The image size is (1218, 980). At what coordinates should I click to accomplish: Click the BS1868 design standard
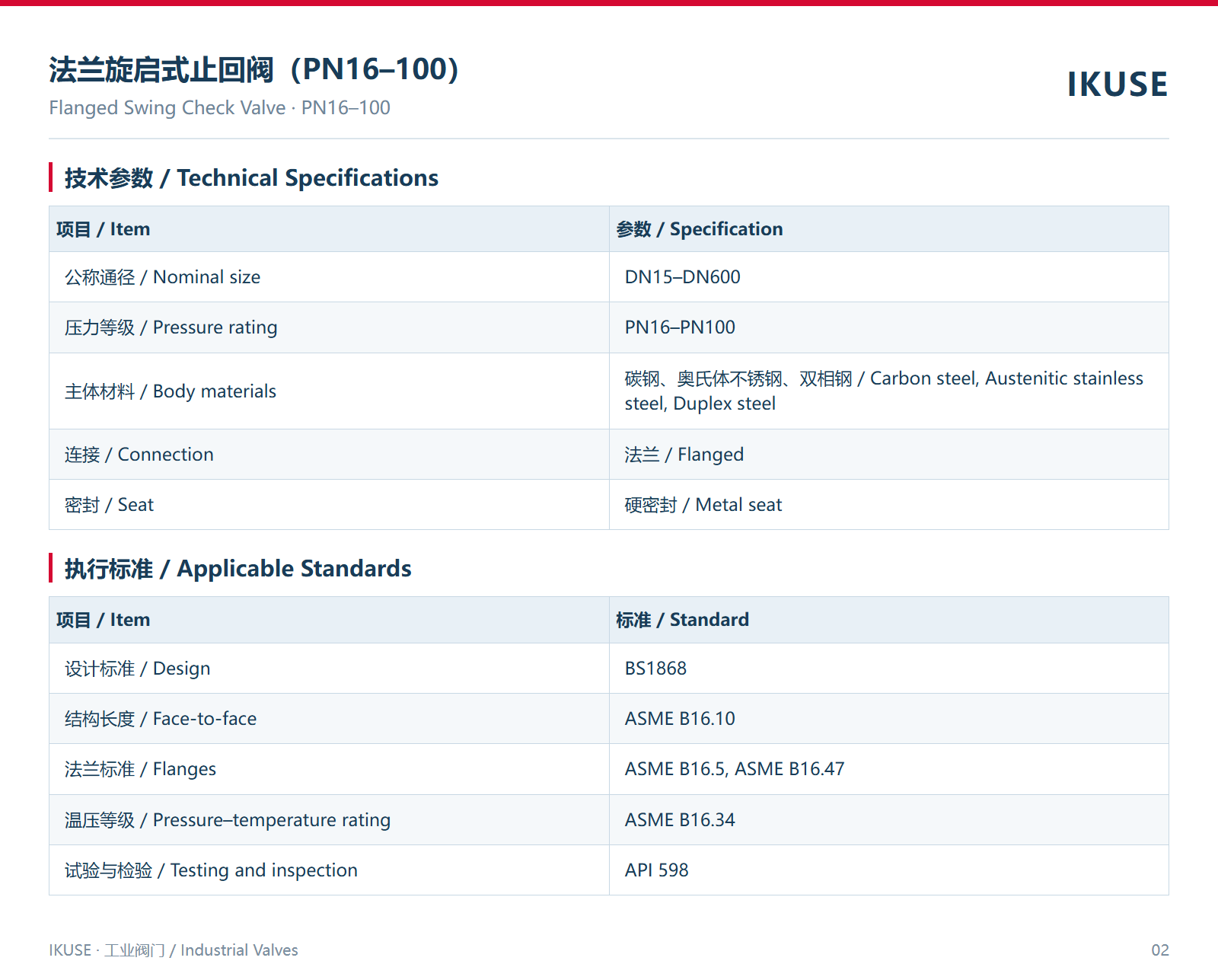(655, 669)
